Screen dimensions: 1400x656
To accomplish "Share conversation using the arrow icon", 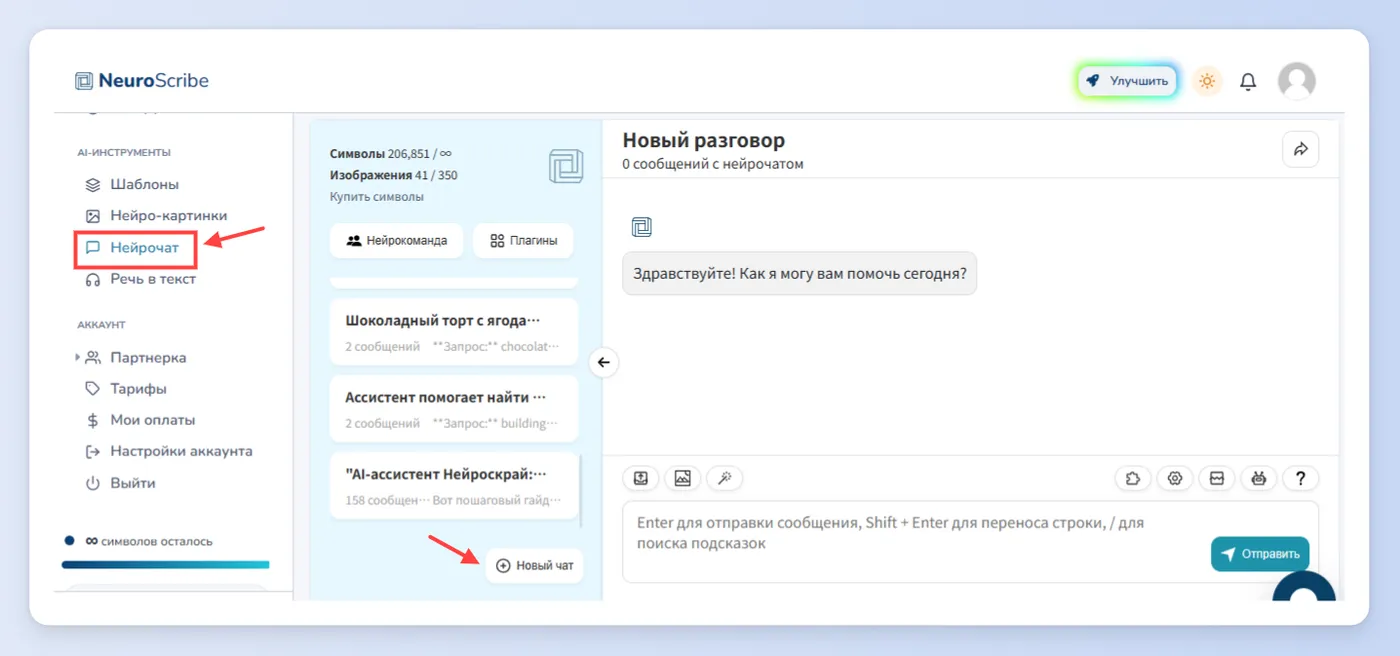I will click(x=1301, y=149).
